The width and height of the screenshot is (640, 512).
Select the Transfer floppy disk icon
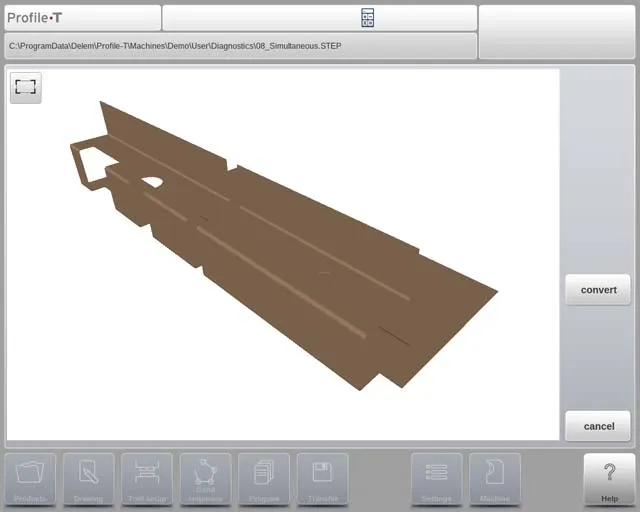(322, 479)
